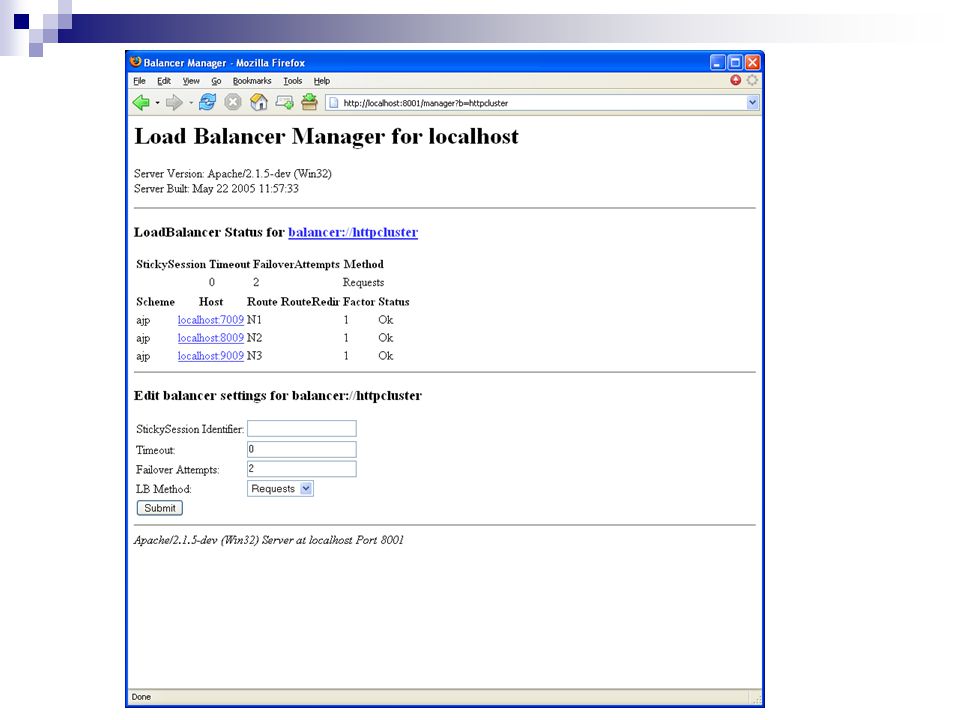Click the N1 route cell
The width and height of the screenshot is (960, 720).
[254, 320]
